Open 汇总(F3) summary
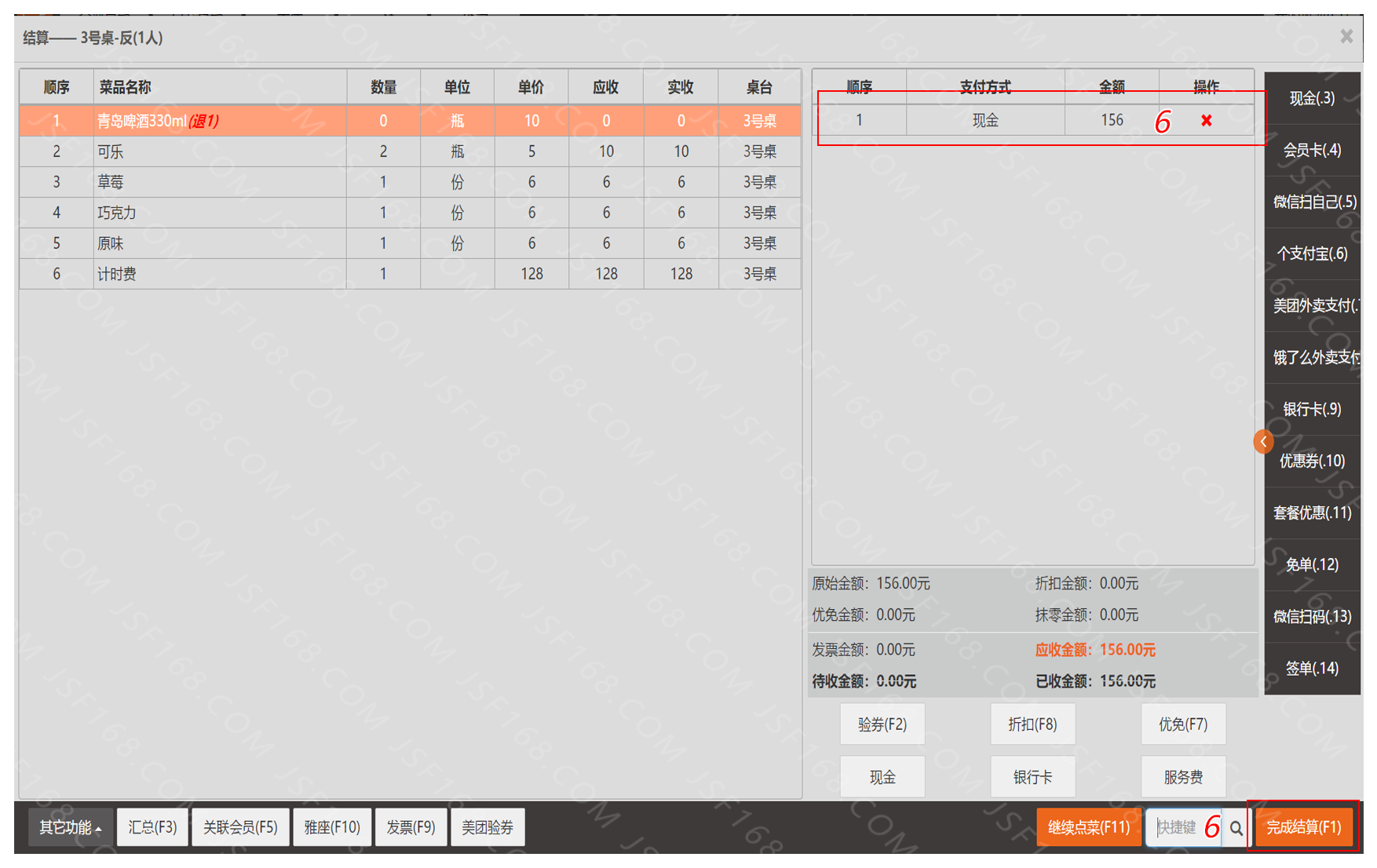Screen dimensions: 1377x868 152,827
